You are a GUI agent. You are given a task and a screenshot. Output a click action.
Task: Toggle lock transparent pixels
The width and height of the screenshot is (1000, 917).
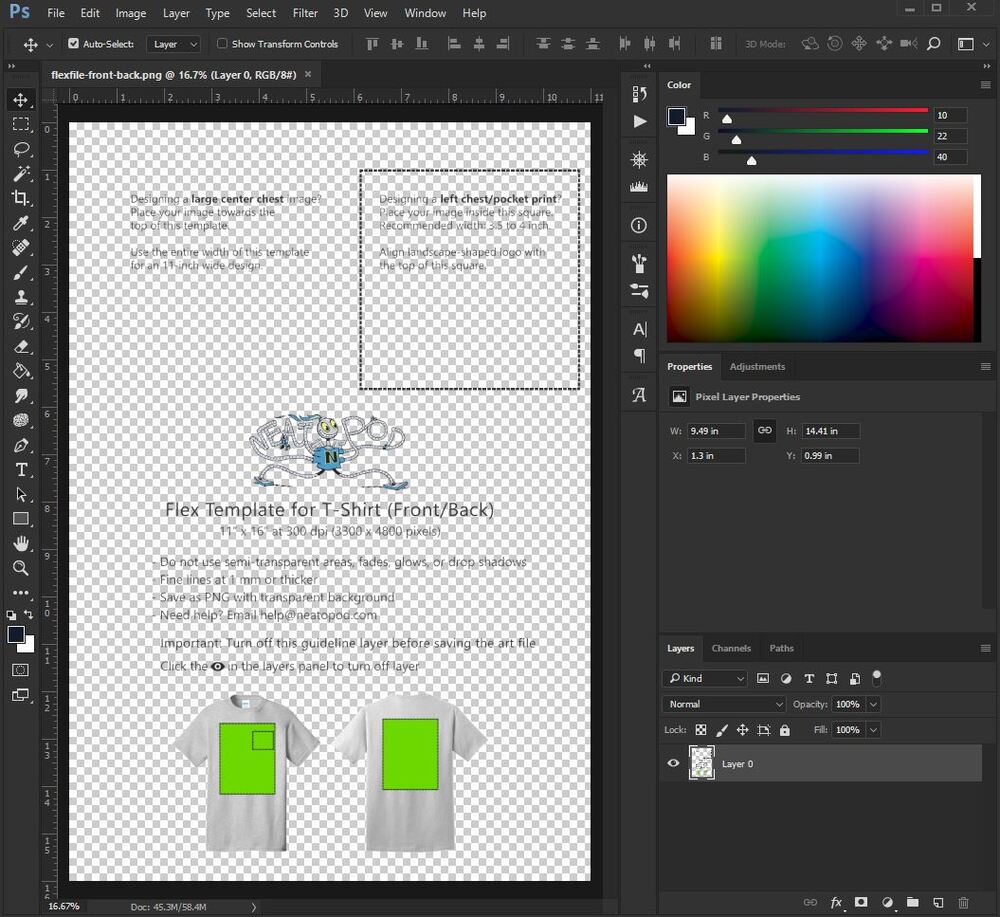(x=701, y=730)
